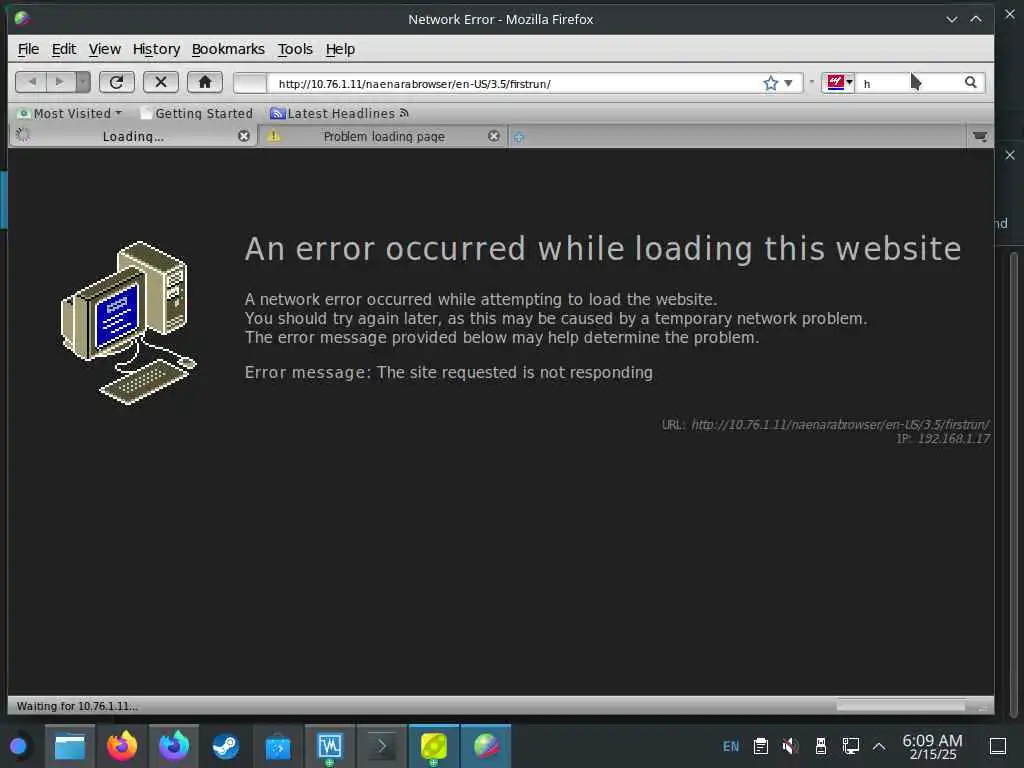The image size is (1024, 768).
Task: Change the EN keyboard layout indicator
Action: click(x=731, y=746)
